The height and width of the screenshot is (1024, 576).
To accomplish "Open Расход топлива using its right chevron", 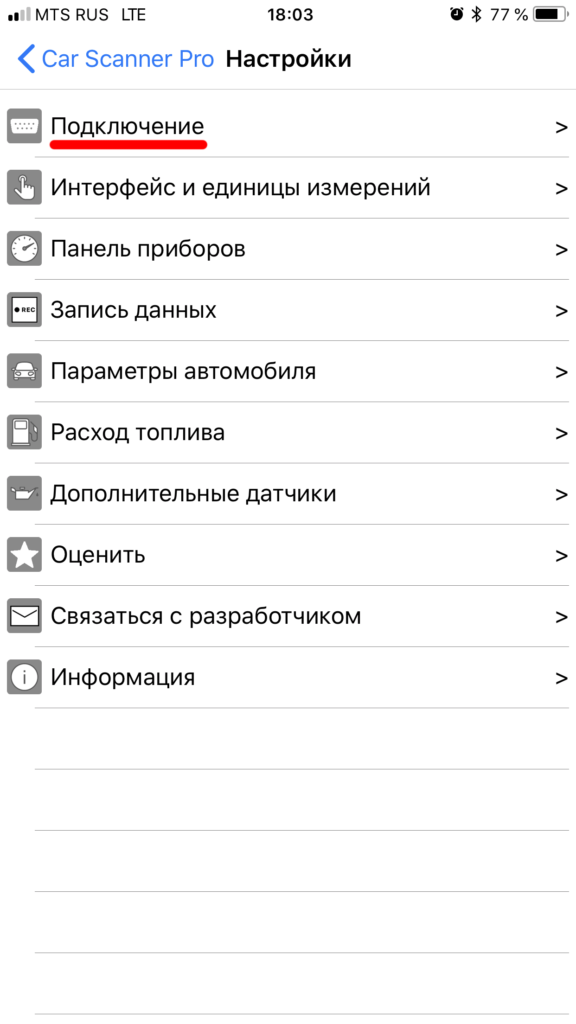I will [560, 432].
